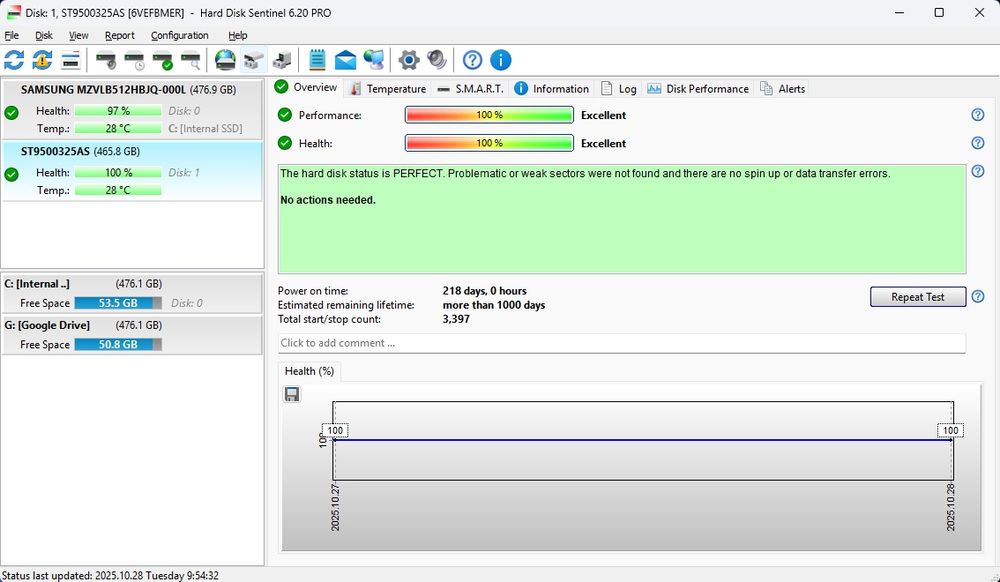Click help icon beside Health bar
The width and height of the screenshot is (1000, 582).
coord(978,143)
